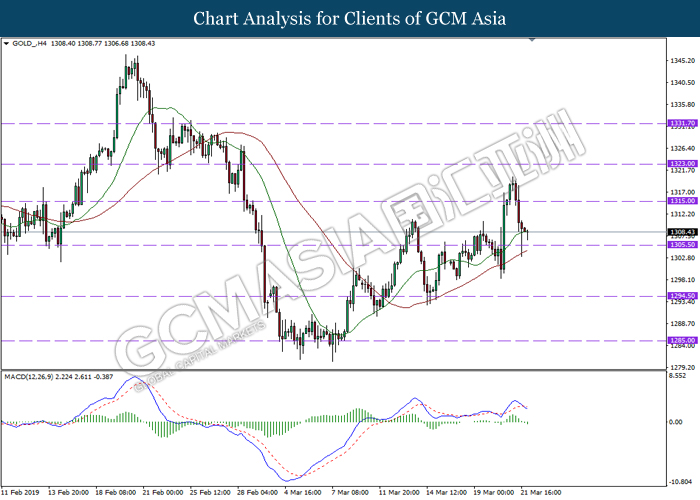The height and width of the screenshot is (500, 700).
Task: Click the 1279.20 price scale label
Action: pos(683,367)
